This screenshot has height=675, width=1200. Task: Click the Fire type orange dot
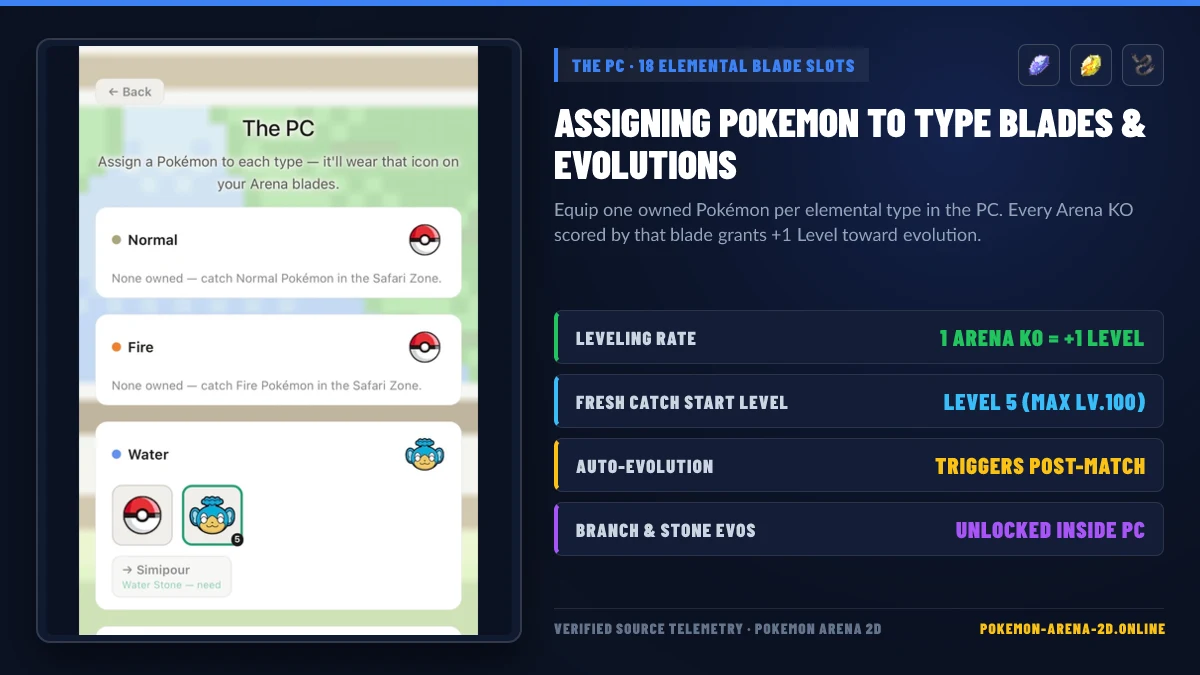pos(116,347)
